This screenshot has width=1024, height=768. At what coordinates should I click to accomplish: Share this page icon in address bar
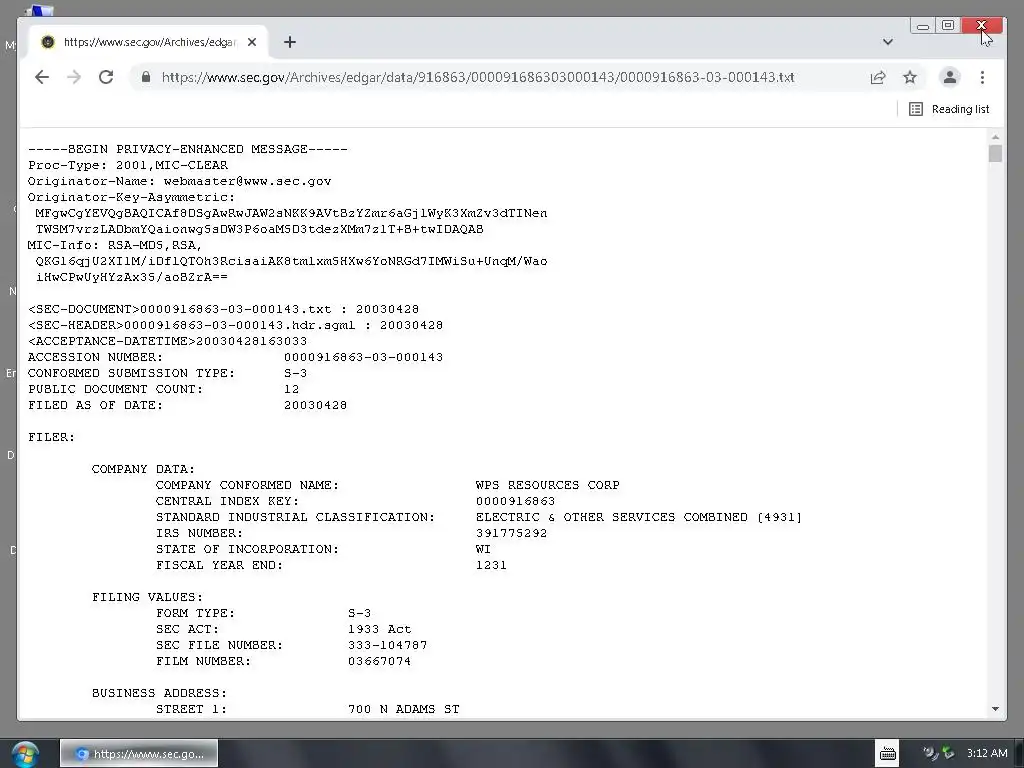tap(878, 77)
